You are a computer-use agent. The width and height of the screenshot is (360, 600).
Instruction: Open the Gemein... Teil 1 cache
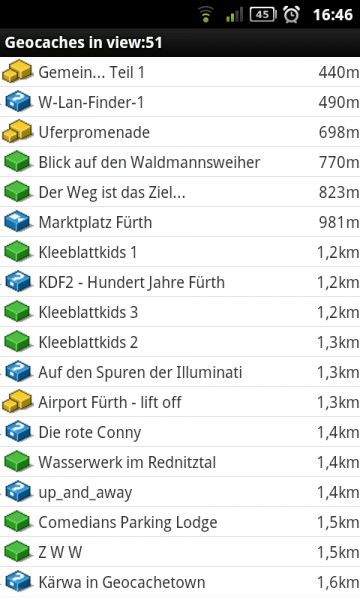point(180,72)
